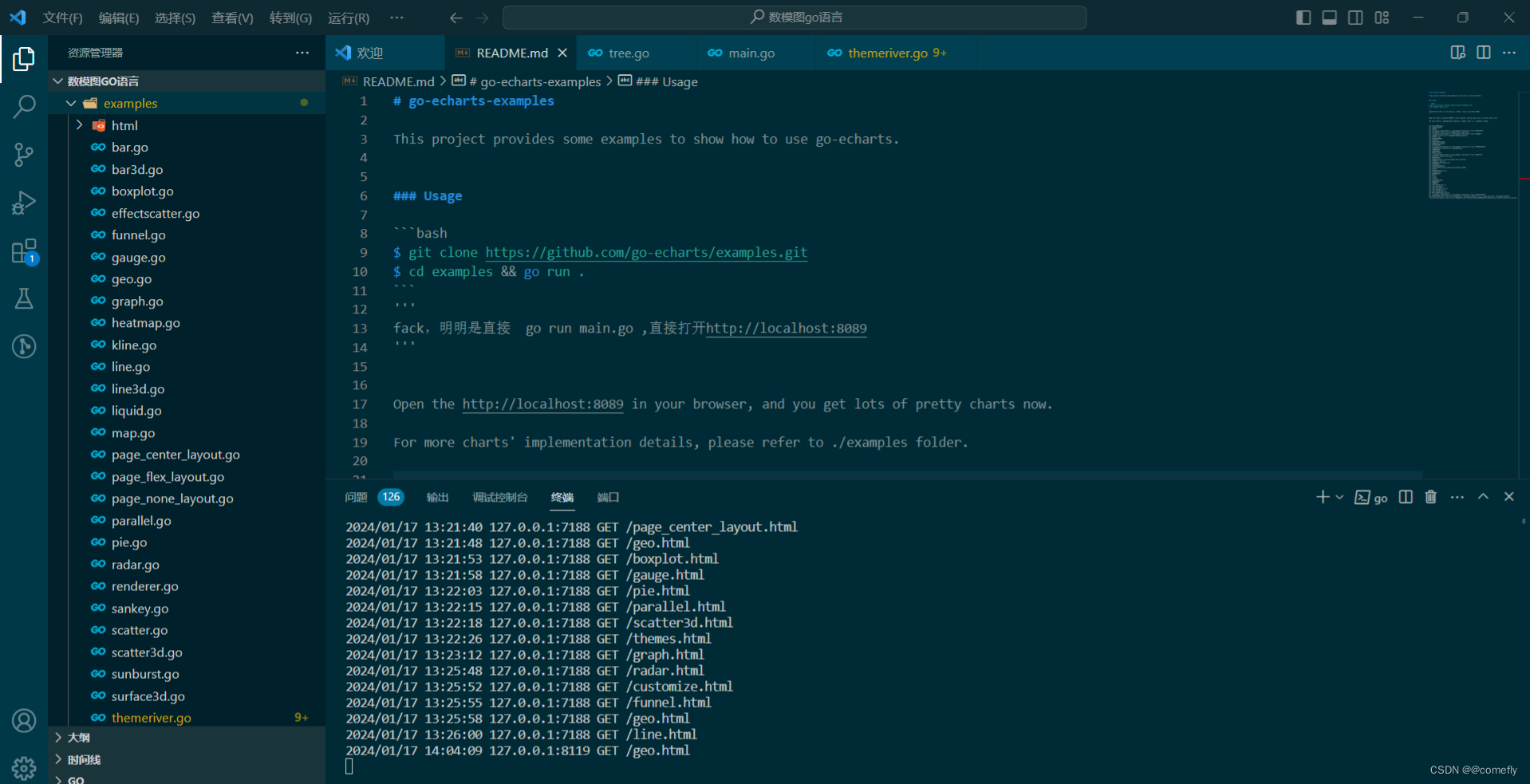Screen dimensions: 1530x784
Task: Open the 运行(R) menu
Action: tap(349, 18)
